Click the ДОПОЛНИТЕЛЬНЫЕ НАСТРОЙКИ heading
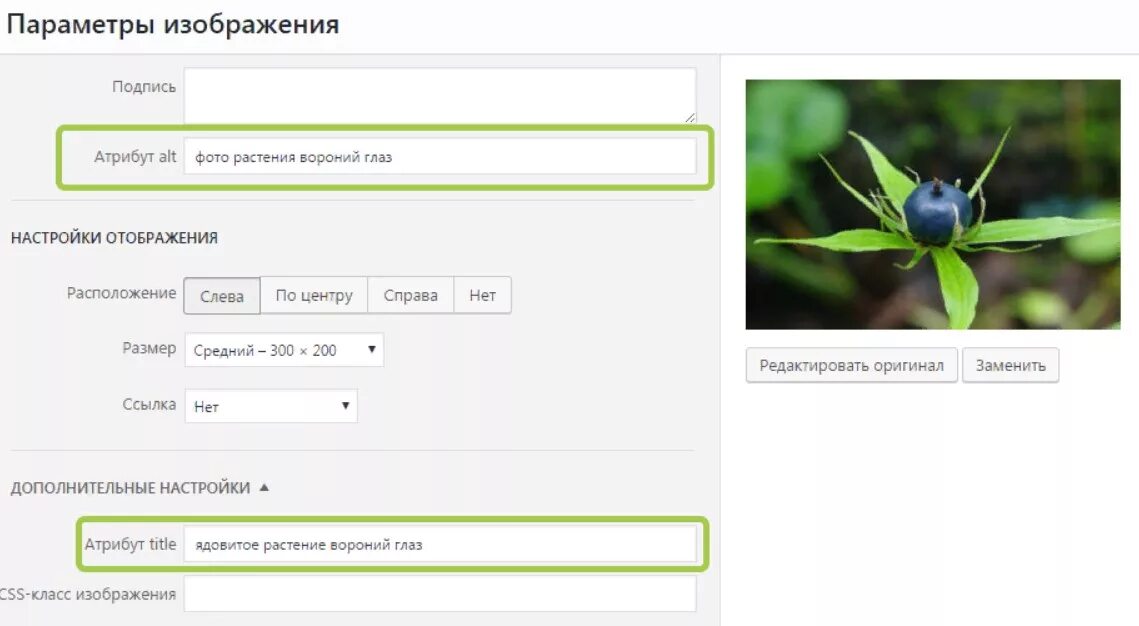 coord(130,488)
